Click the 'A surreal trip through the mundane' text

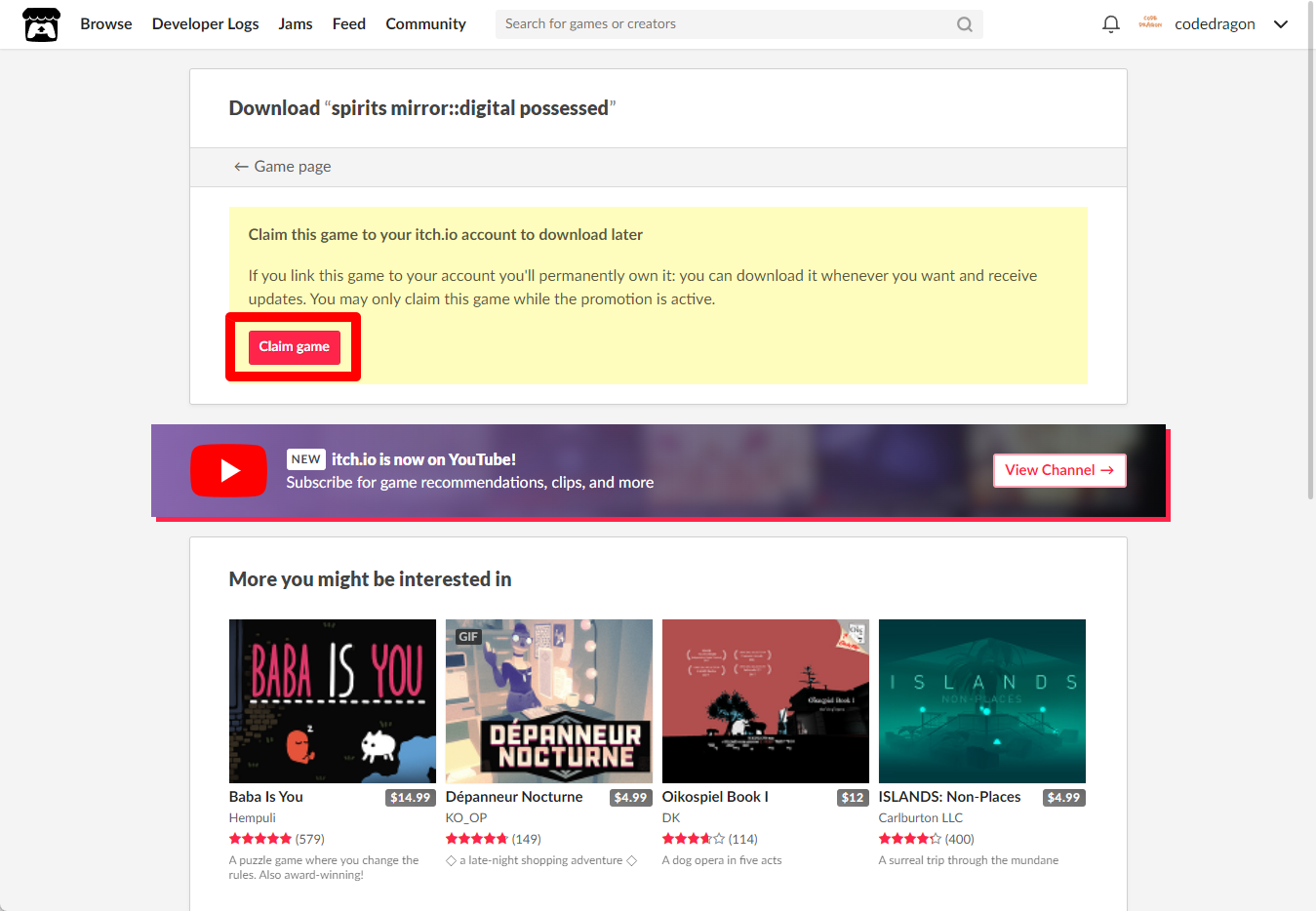(969, 860)
